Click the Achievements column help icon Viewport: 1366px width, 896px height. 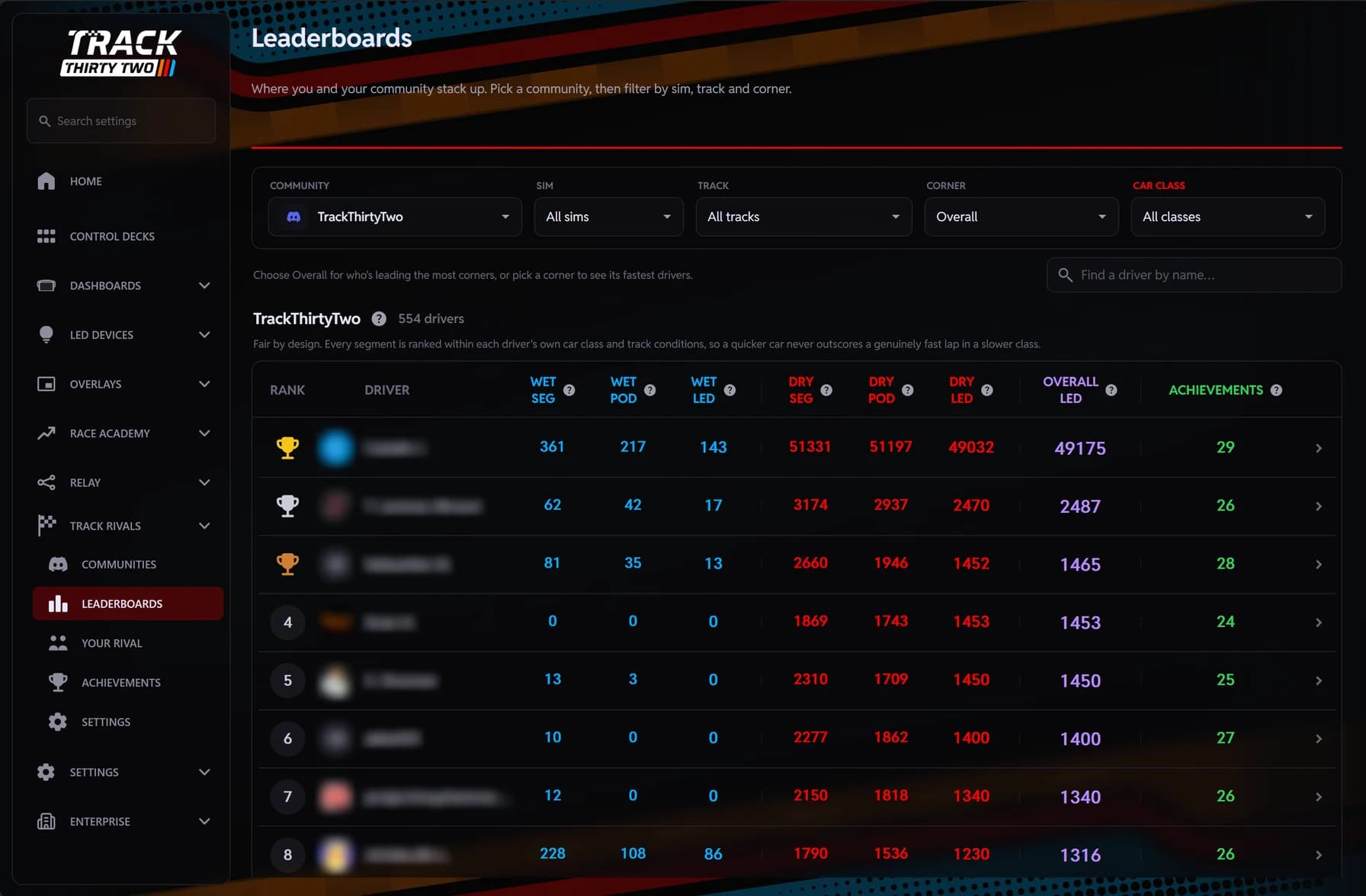click(1277, 390)
